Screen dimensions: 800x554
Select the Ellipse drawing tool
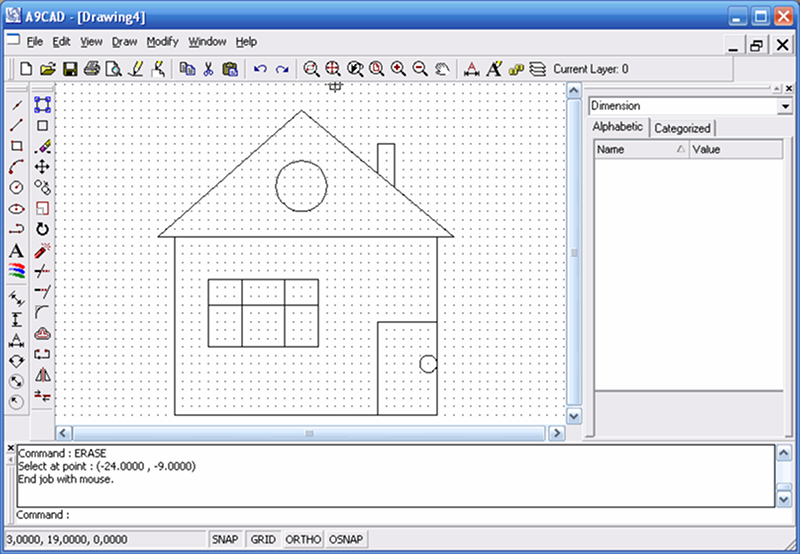[x=16, y=208]
